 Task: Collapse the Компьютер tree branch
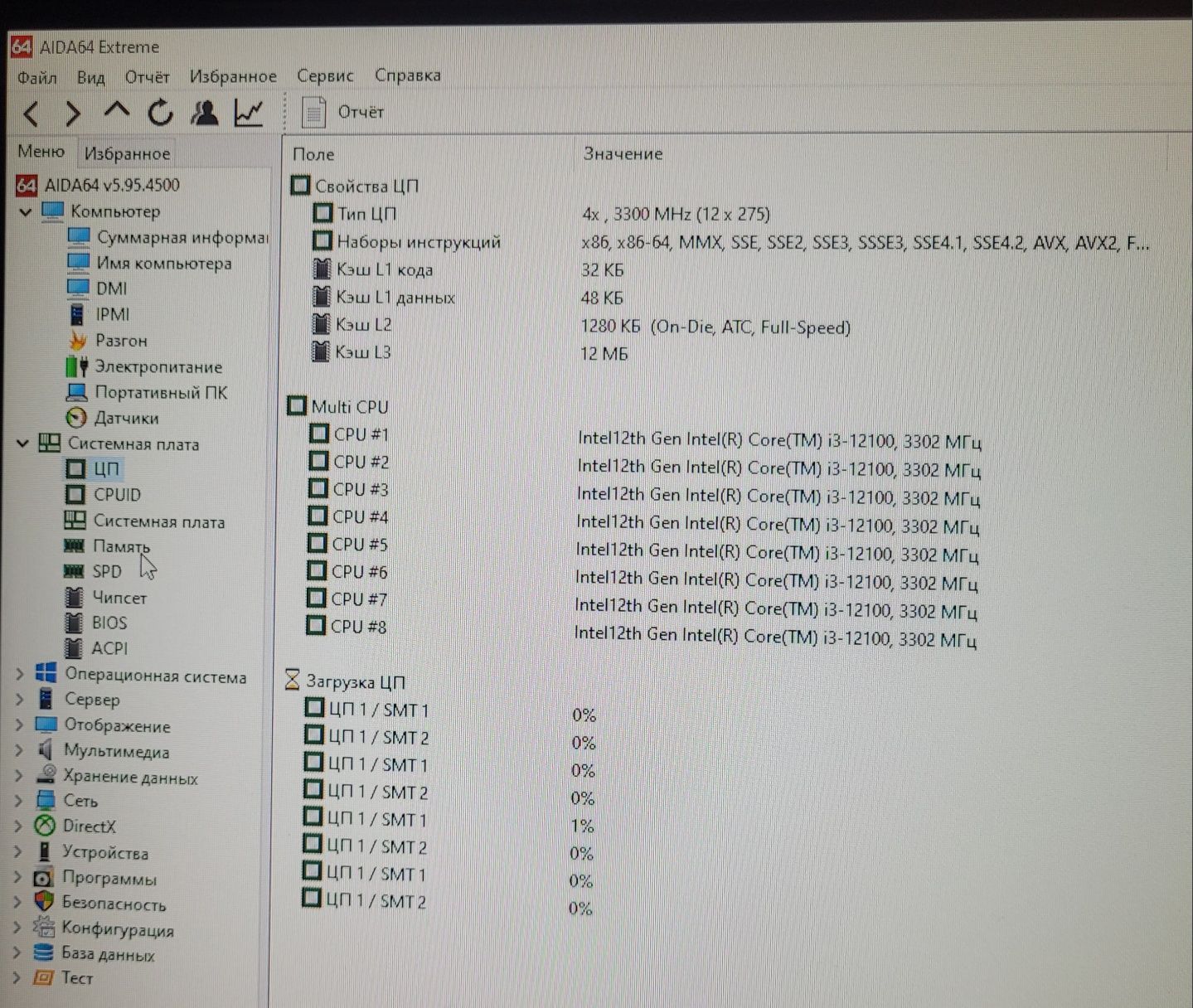[x=25, y=212]
